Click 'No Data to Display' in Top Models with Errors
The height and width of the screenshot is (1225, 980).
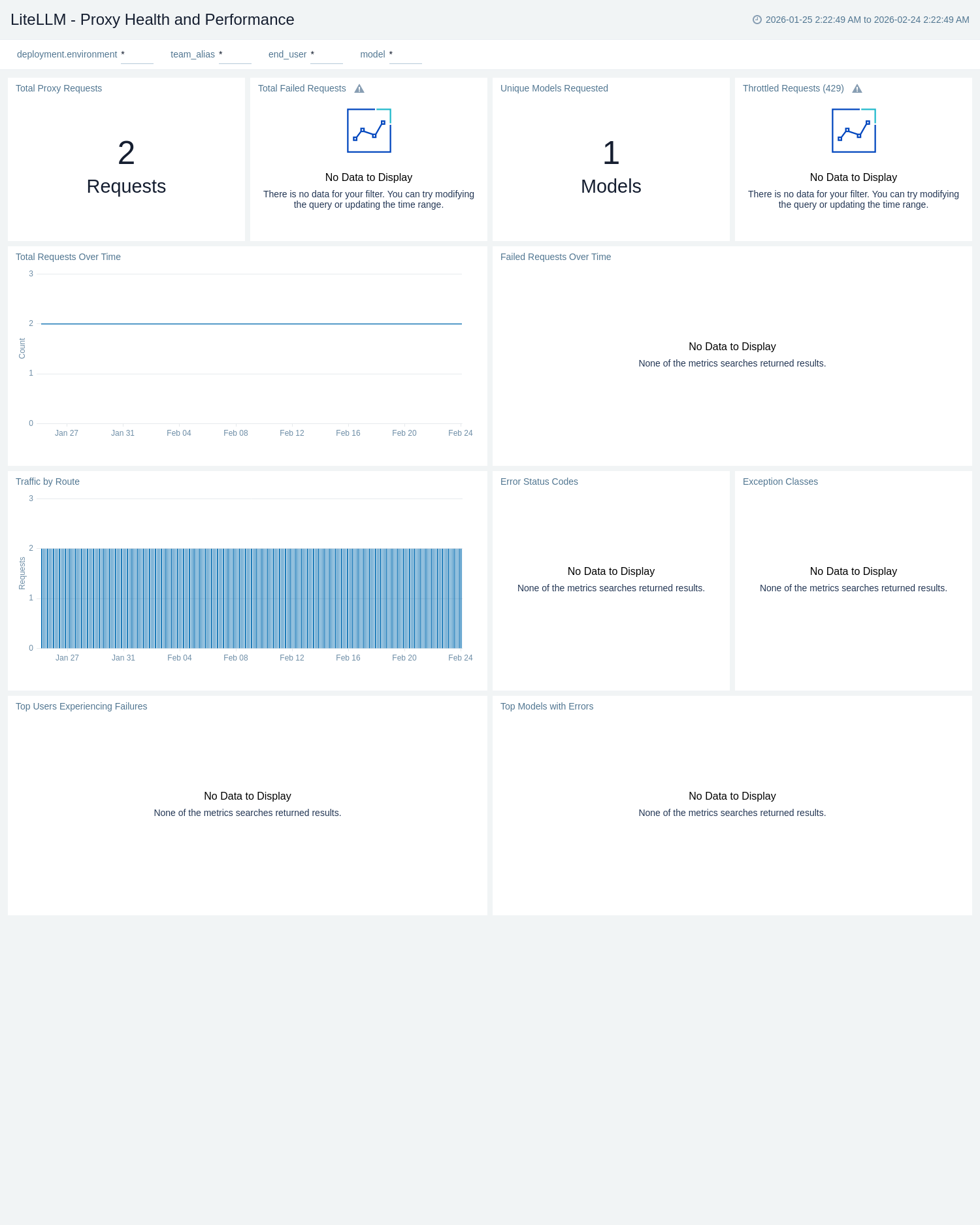[x=732, y=796]
